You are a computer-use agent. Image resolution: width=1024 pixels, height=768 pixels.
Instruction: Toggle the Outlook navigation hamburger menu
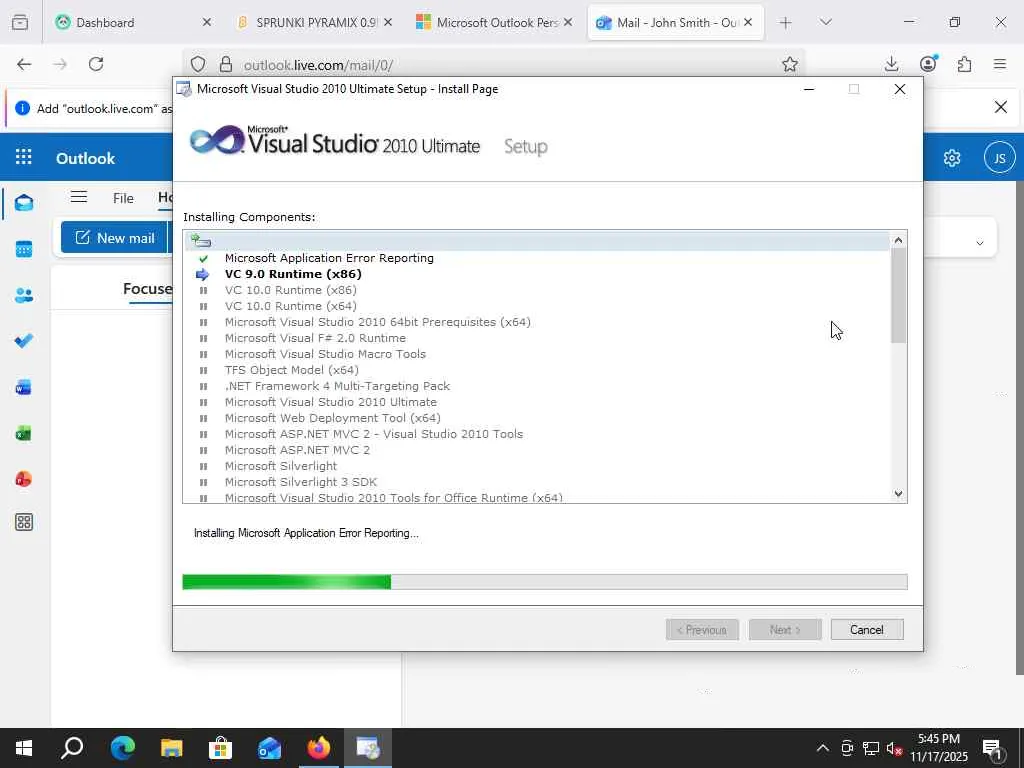79,197
